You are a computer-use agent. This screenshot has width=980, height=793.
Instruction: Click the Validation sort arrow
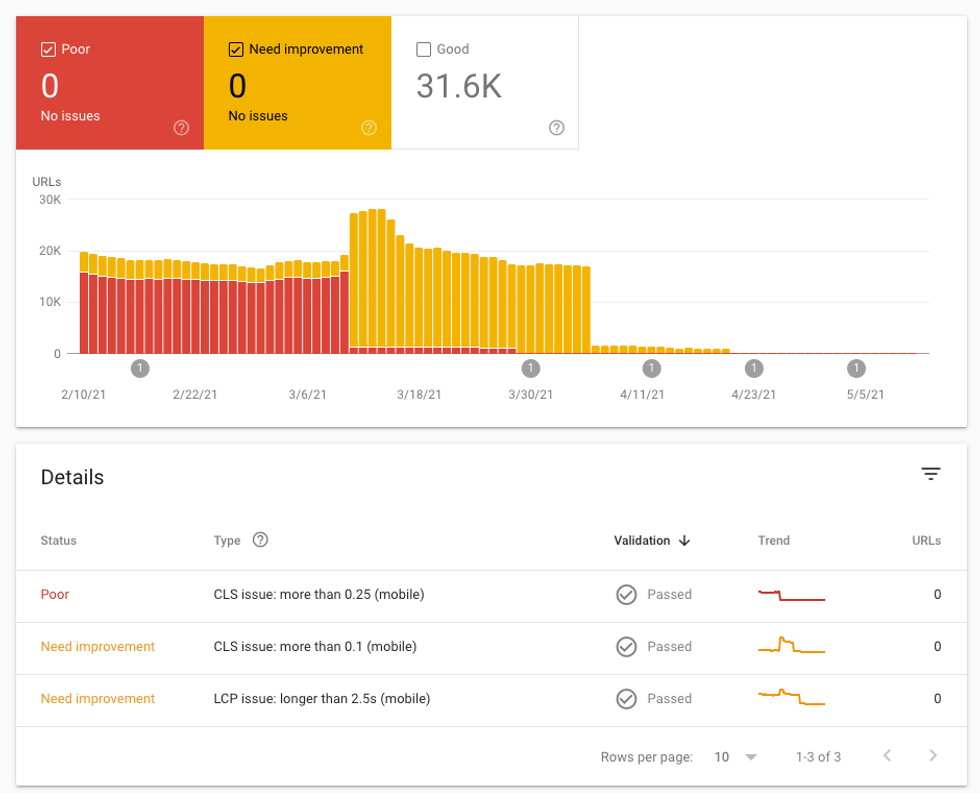click(x=685, y=540)
